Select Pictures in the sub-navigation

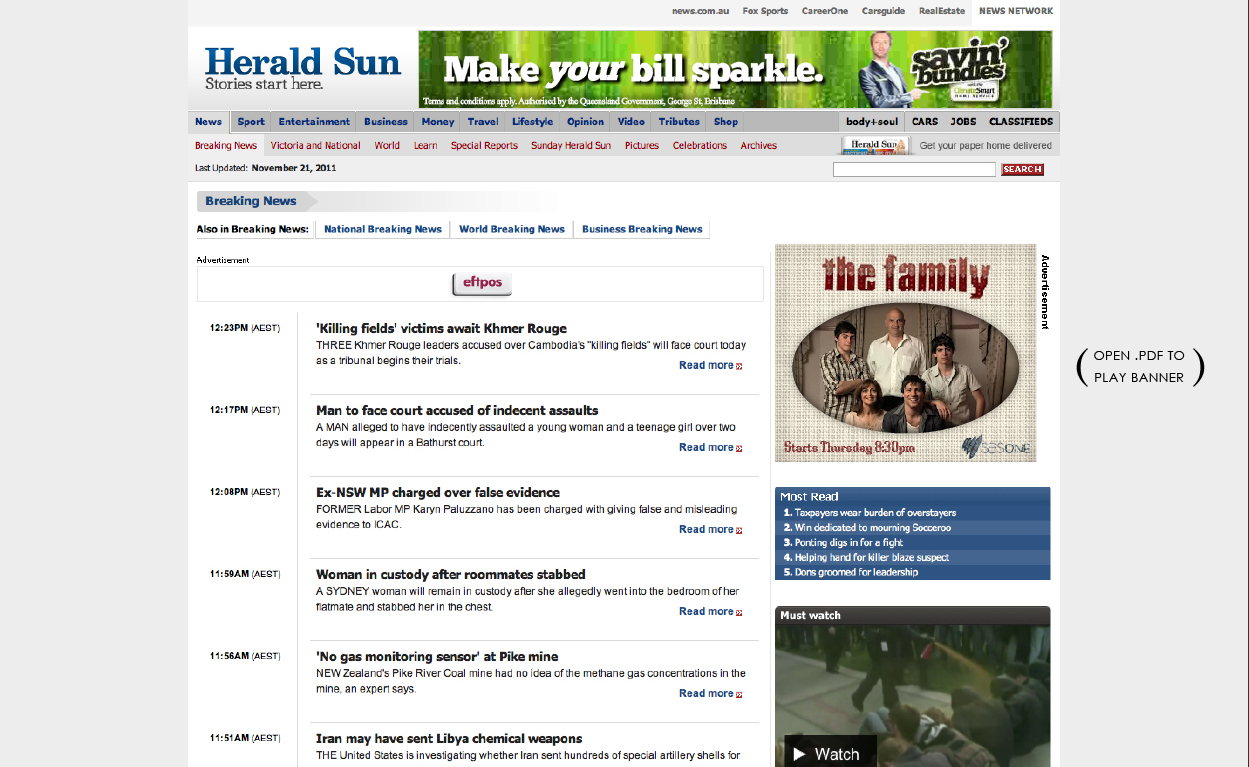click(642, 146)
